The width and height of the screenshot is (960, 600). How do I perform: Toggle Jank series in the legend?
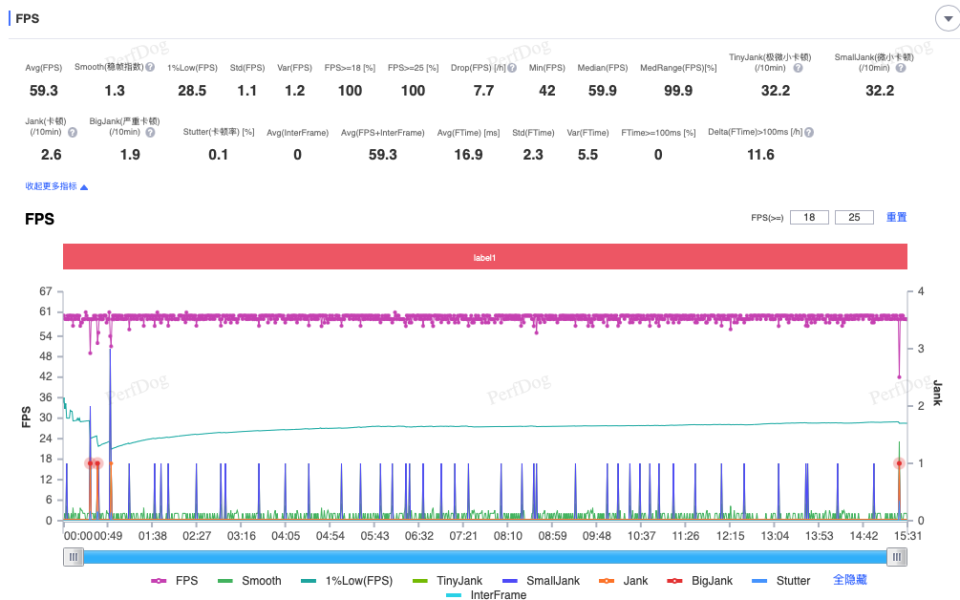(x=623, y=580)
